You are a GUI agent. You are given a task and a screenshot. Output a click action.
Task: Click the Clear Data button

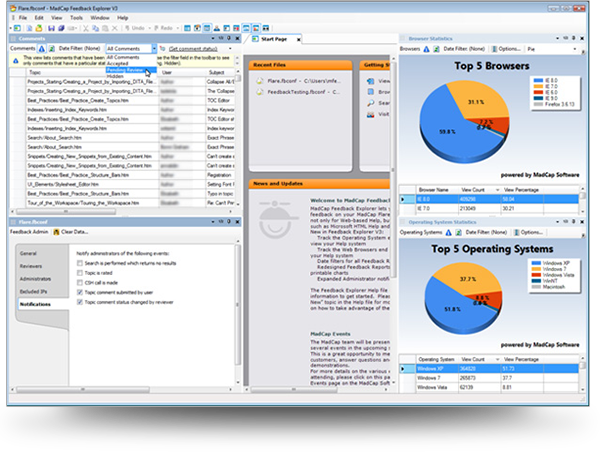click(71, 232)
